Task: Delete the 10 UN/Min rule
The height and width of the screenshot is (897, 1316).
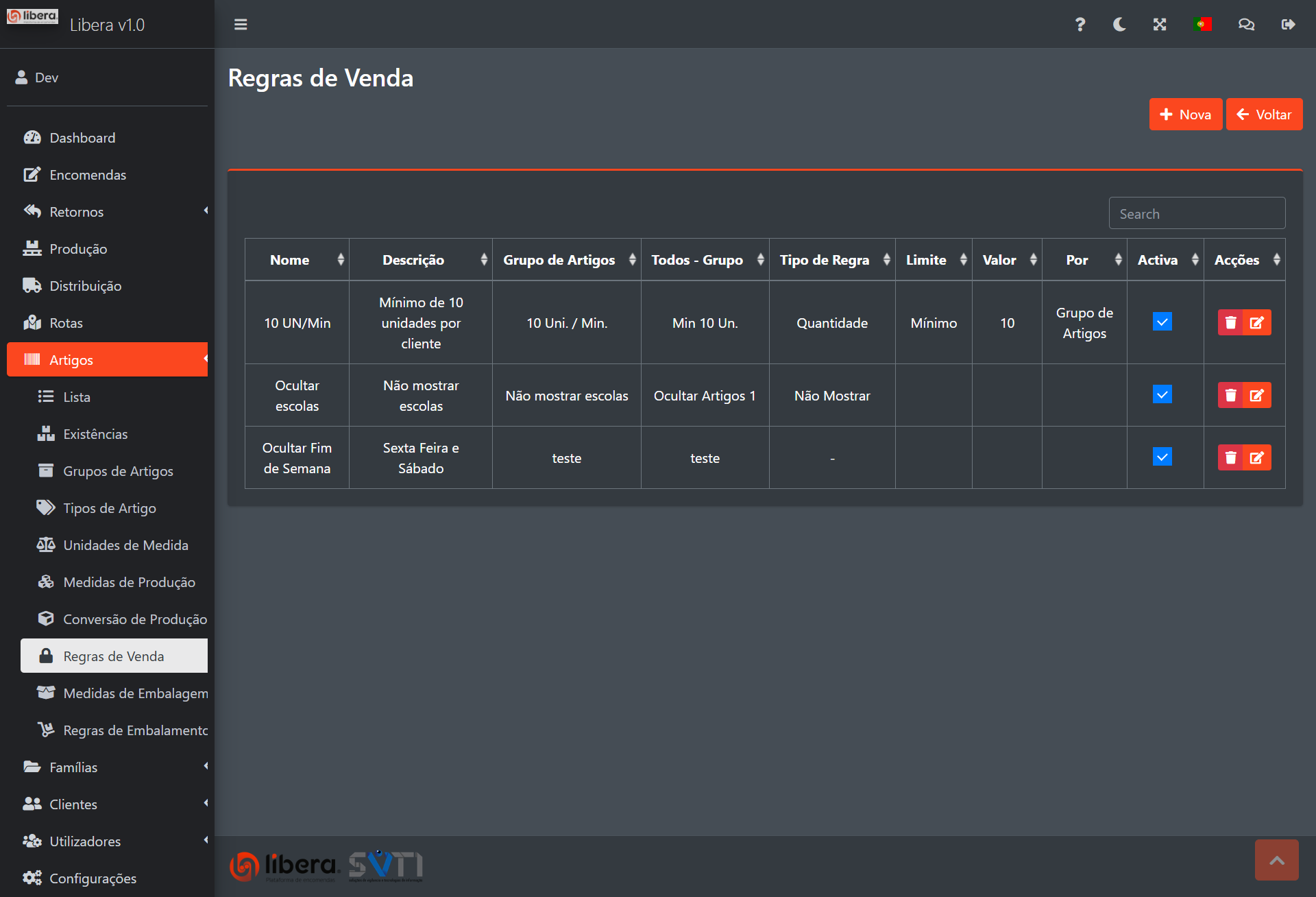Action: 1230,322
